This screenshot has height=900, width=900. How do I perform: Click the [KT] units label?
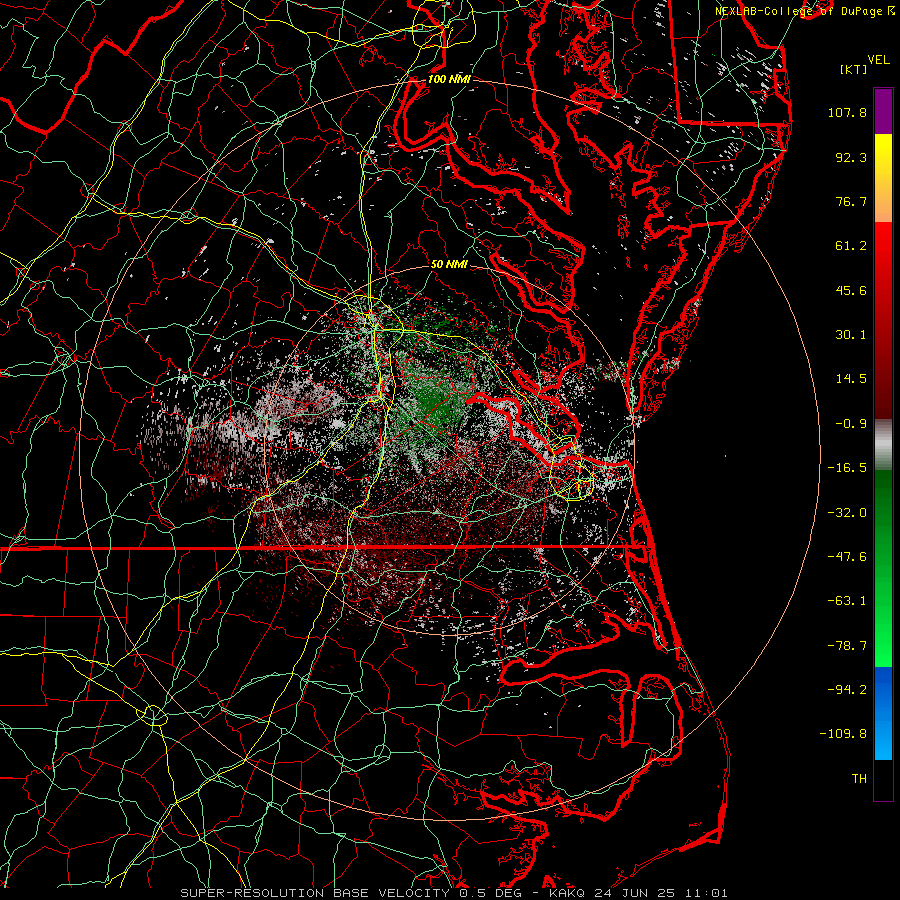[854, 69]
